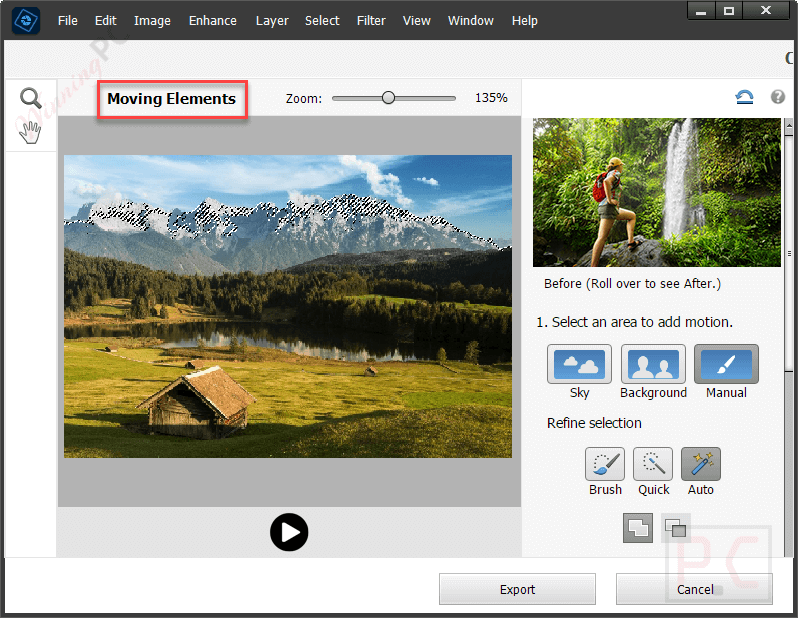The width and height of the screenshot is (799, 619).
Task: Select the Quick selection refine tool
Action: coord(653,464)
